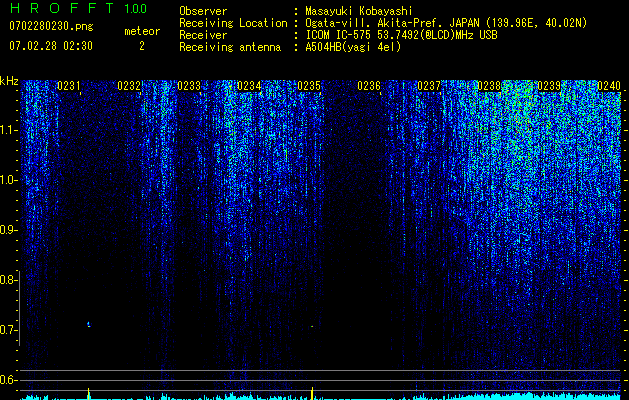Click the 0233 time marker
Image resolution: width=629 pixels, height=400 pixels.
[189, 86]
